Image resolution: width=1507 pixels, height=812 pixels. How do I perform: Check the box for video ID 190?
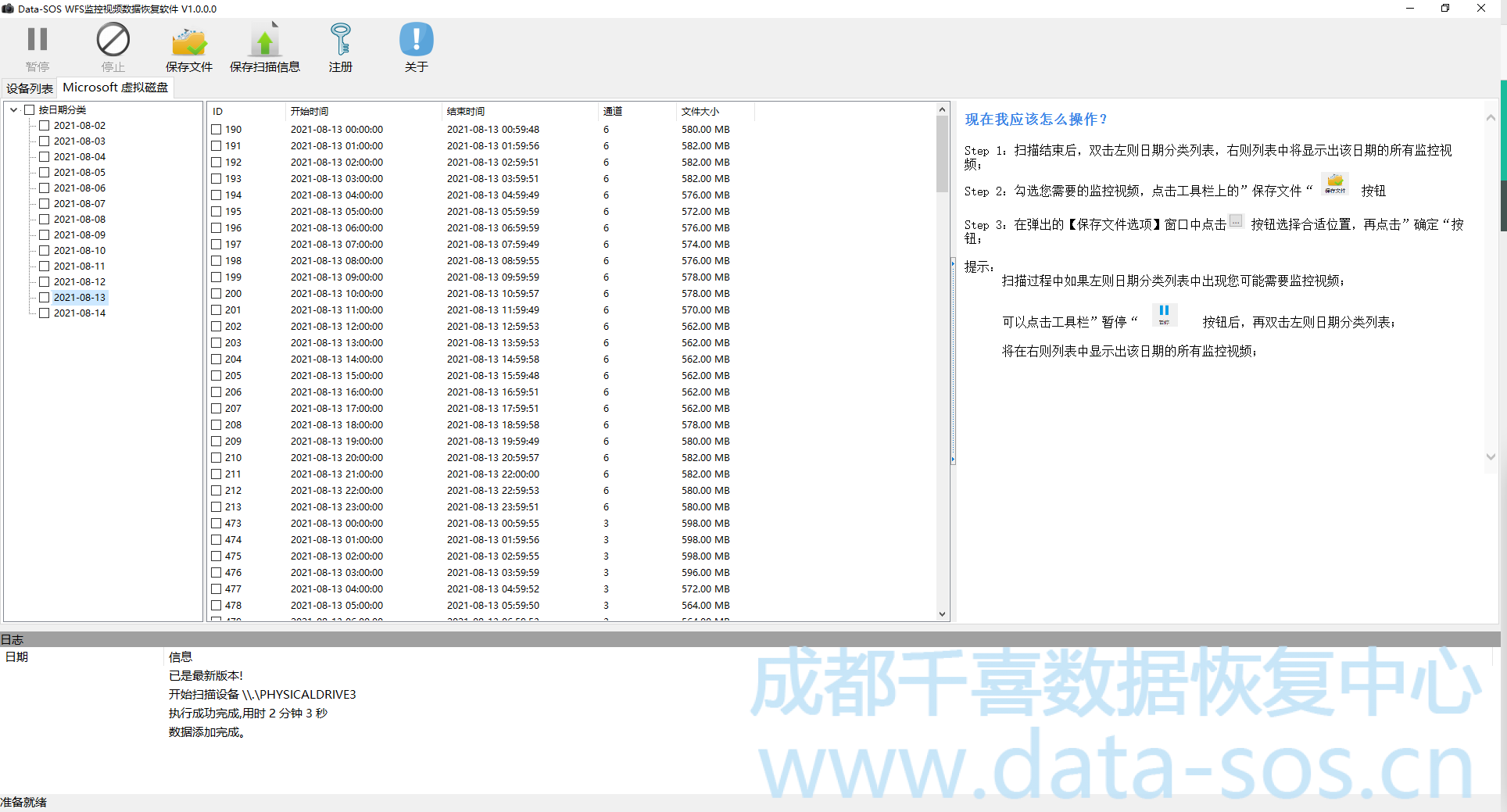click(x=217, y=130)
